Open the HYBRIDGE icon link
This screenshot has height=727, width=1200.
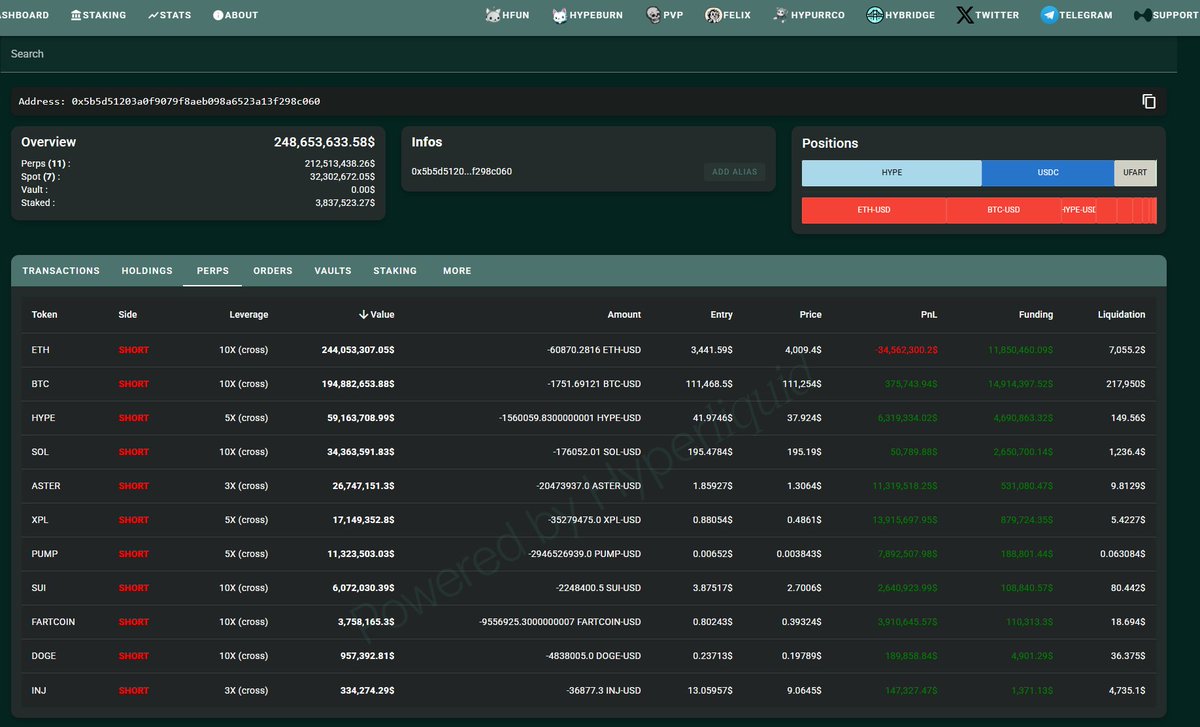[x=875, y=15]
